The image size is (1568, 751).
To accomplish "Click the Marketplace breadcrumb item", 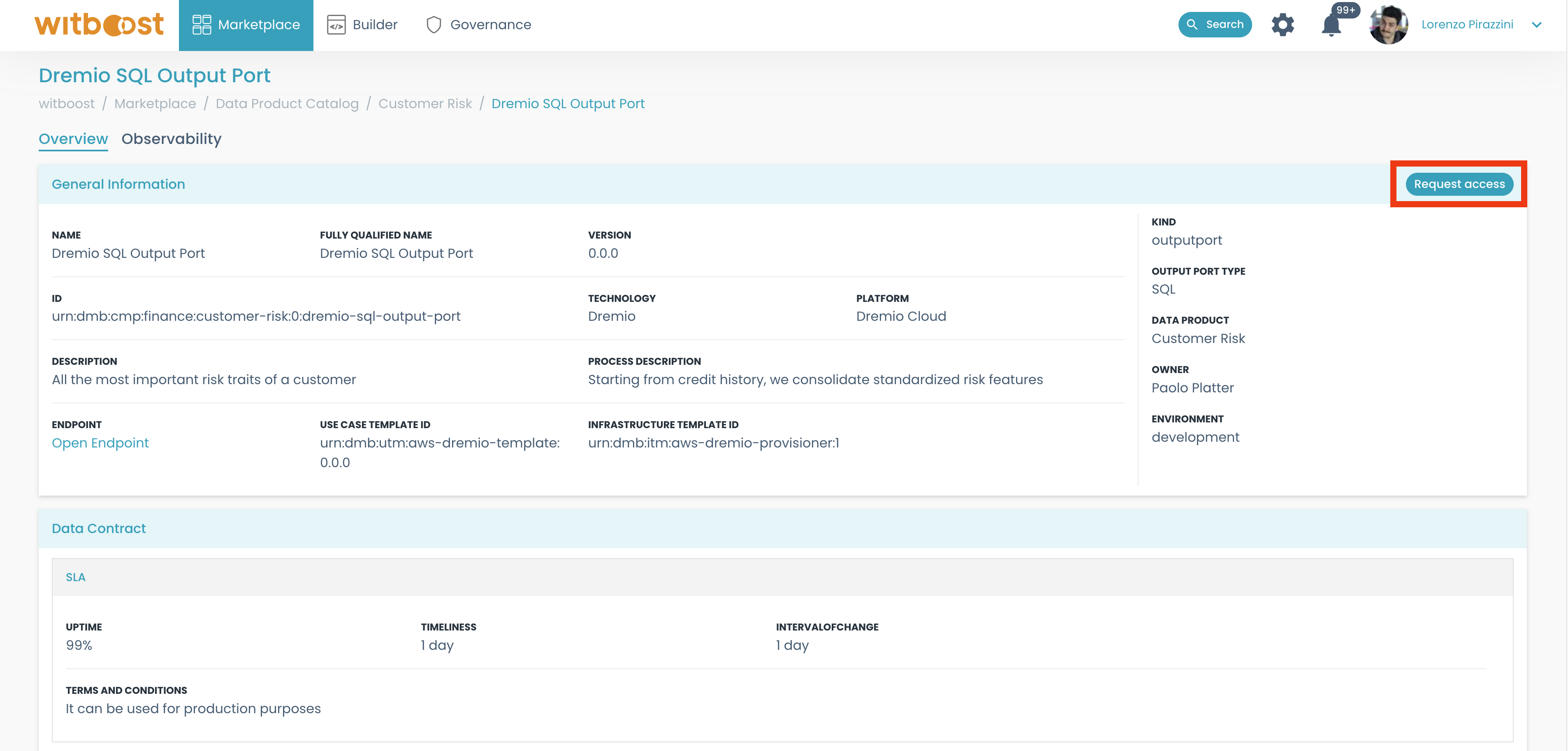I will tap(155, 104).
